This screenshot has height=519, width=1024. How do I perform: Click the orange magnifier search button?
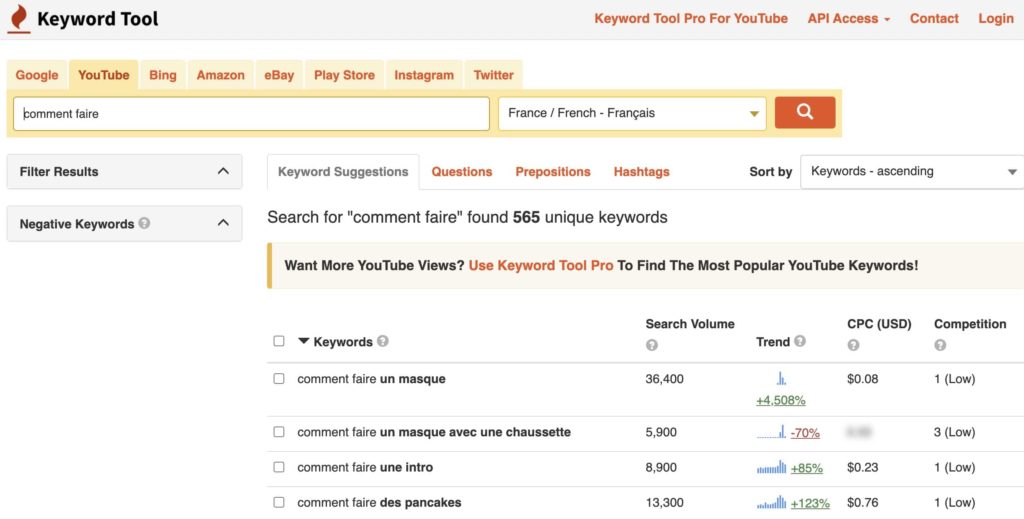point(804,113)
